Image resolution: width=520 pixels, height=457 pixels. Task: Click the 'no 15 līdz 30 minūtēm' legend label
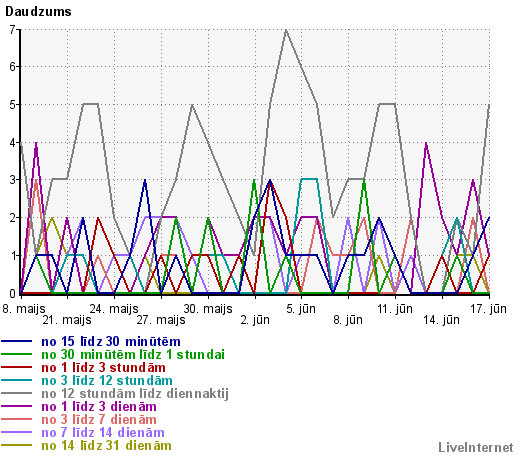coord(111,342)
